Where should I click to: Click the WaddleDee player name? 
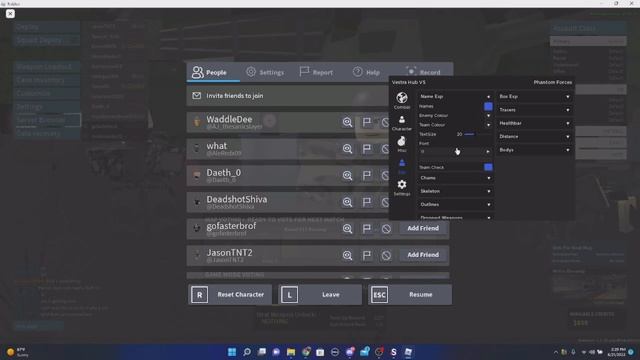(x=229, y=119)
